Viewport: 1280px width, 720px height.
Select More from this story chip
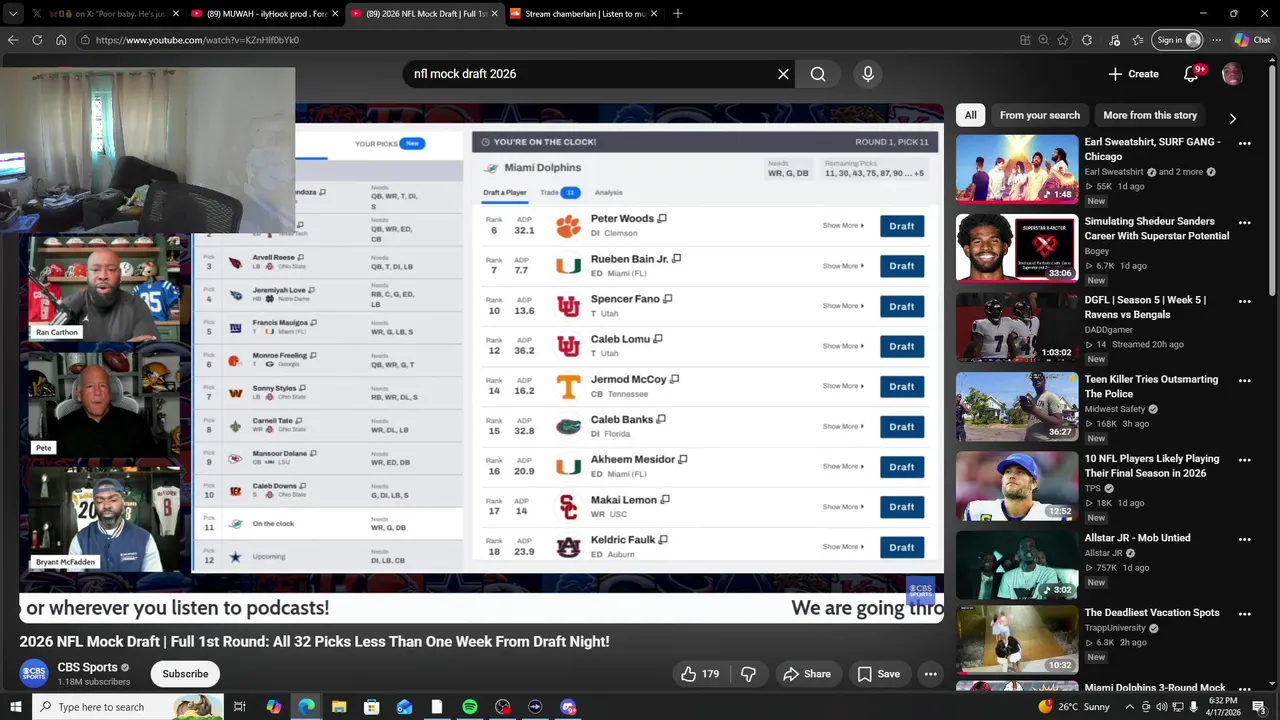coord(1150,115)
